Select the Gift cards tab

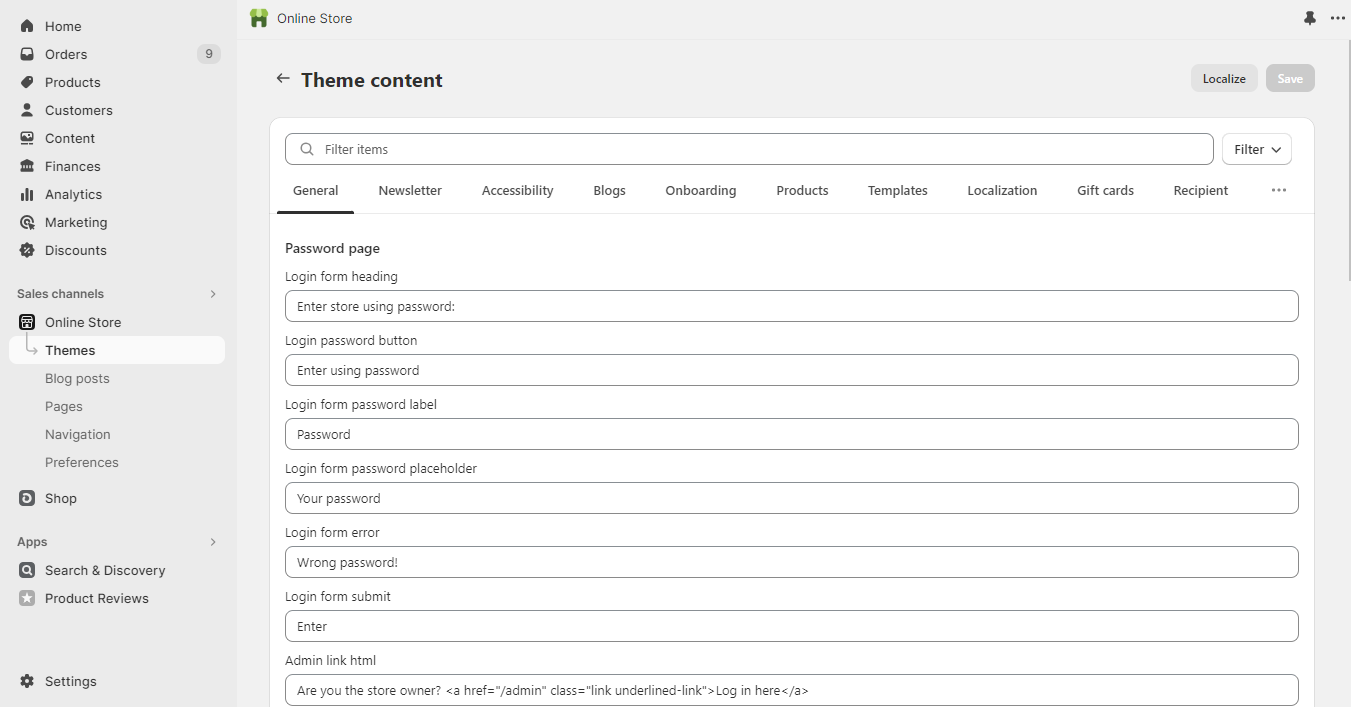click(1105, 190)
